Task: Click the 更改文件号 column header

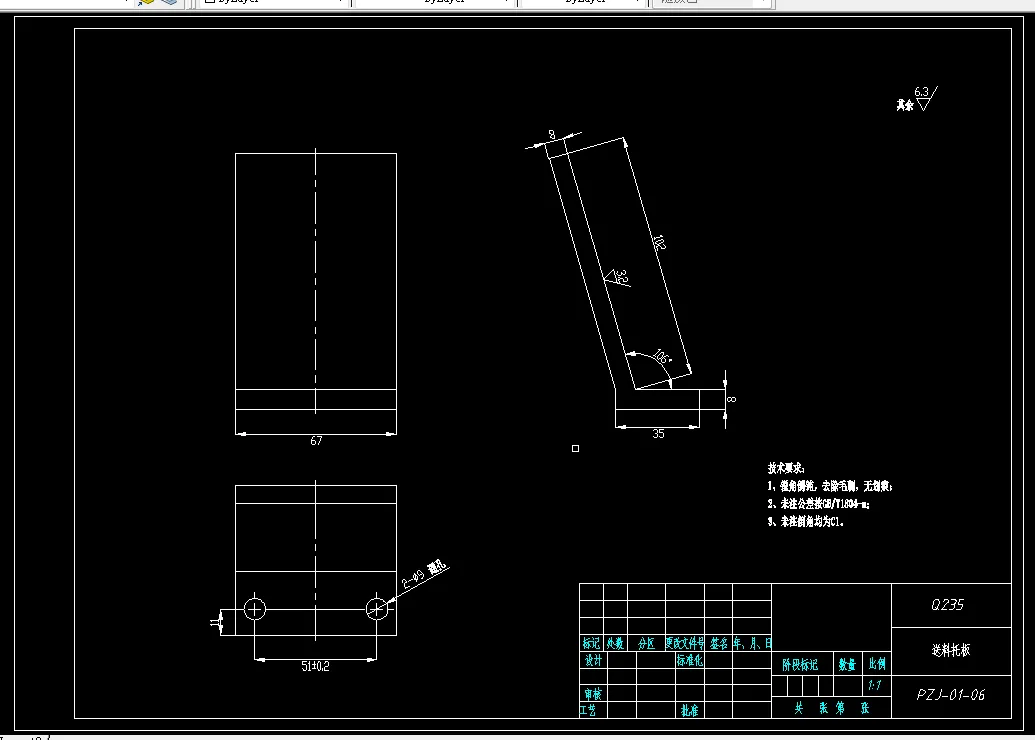Action: tap(684, 643)
